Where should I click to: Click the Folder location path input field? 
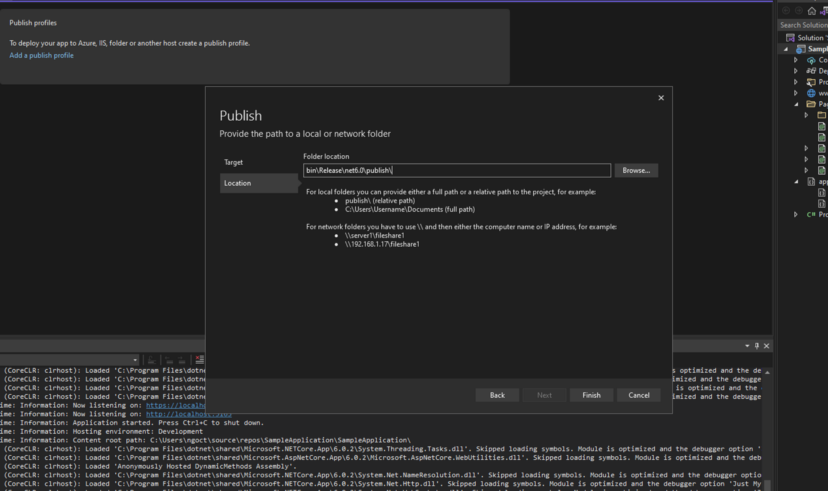456,171
